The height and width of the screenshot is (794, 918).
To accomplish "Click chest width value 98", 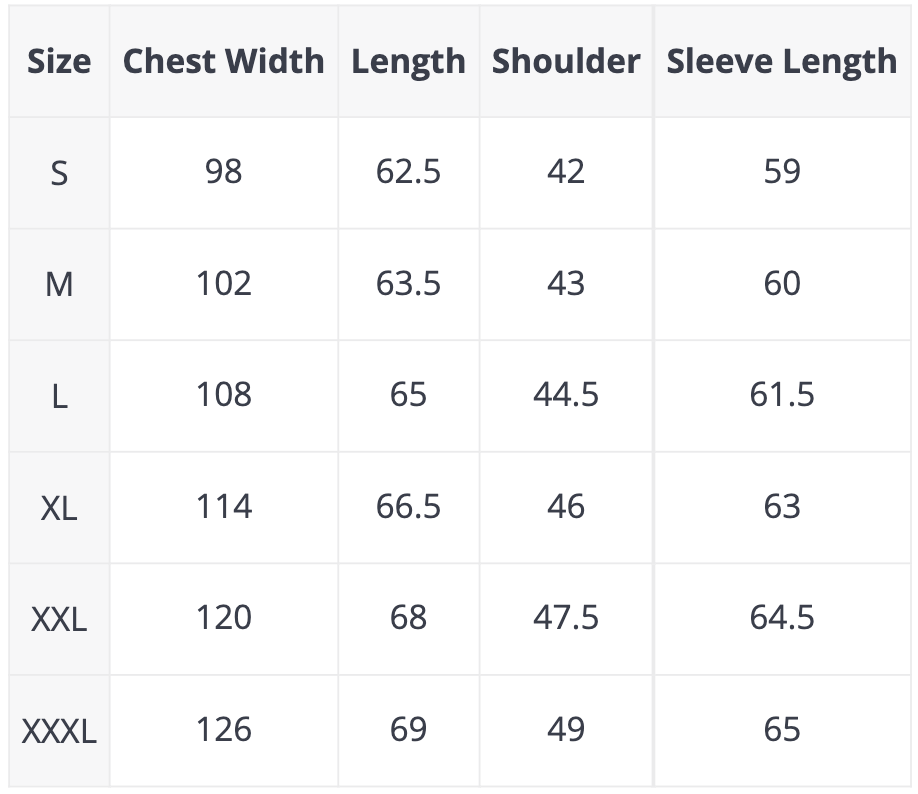I will [223, 172].
